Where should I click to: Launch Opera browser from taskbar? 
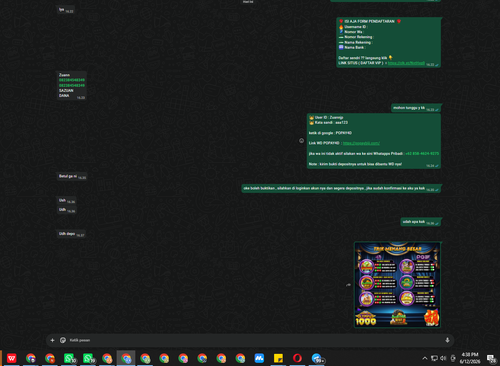point(297,358)
